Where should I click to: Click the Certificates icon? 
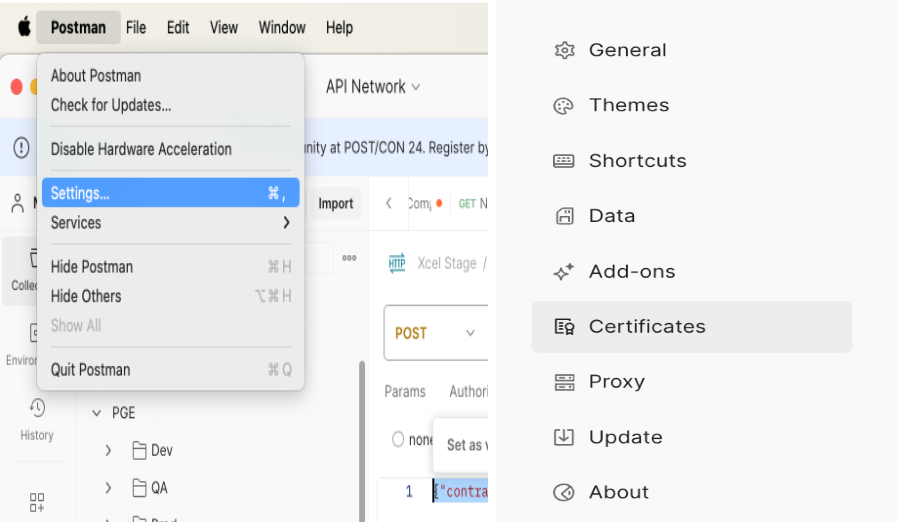(x=564, y=327)
